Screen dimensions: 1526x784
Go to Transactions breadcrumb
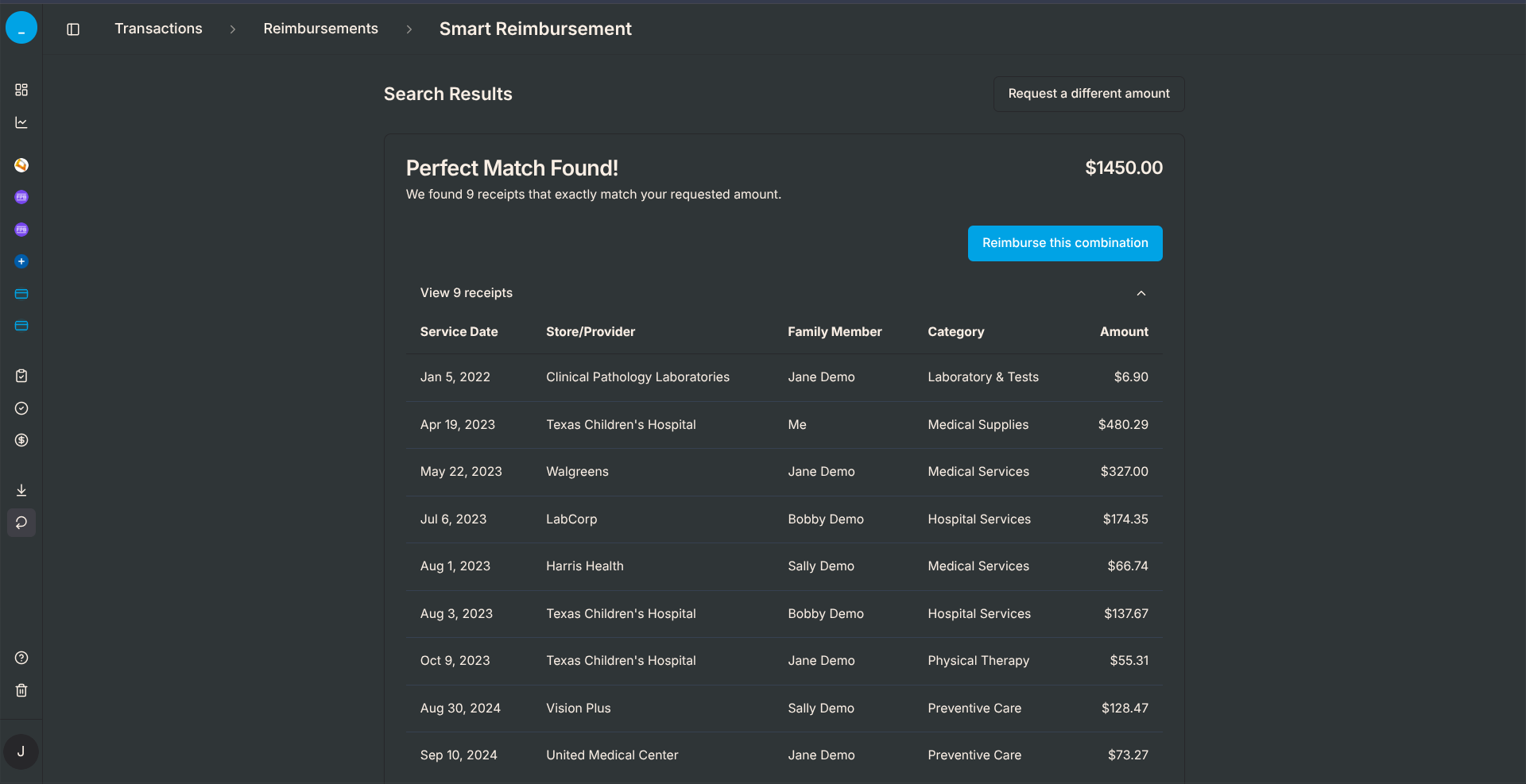158,29
